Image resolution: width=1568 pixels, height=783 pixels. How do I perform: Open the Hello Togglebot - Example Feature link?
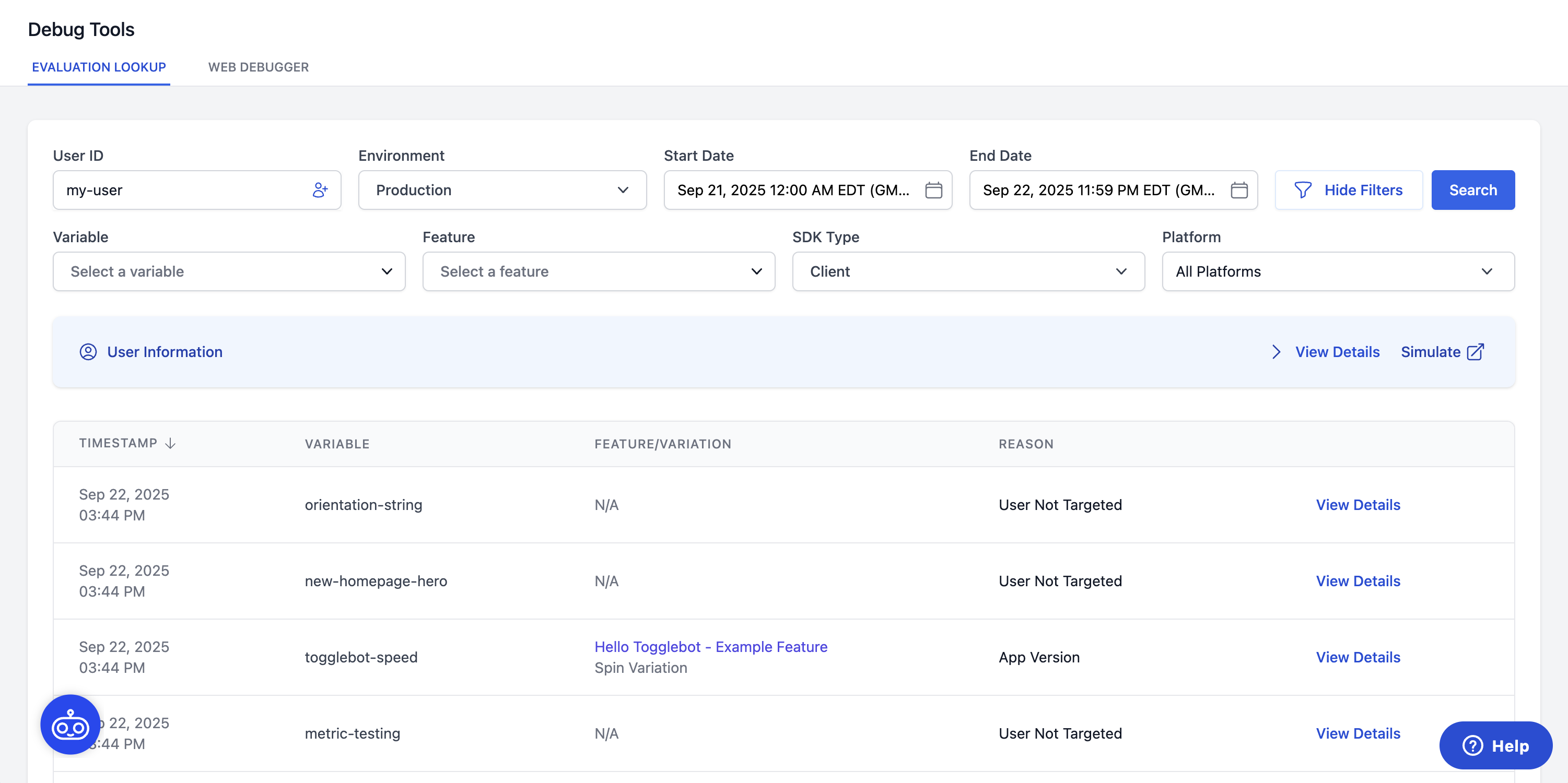click(710, 647)
